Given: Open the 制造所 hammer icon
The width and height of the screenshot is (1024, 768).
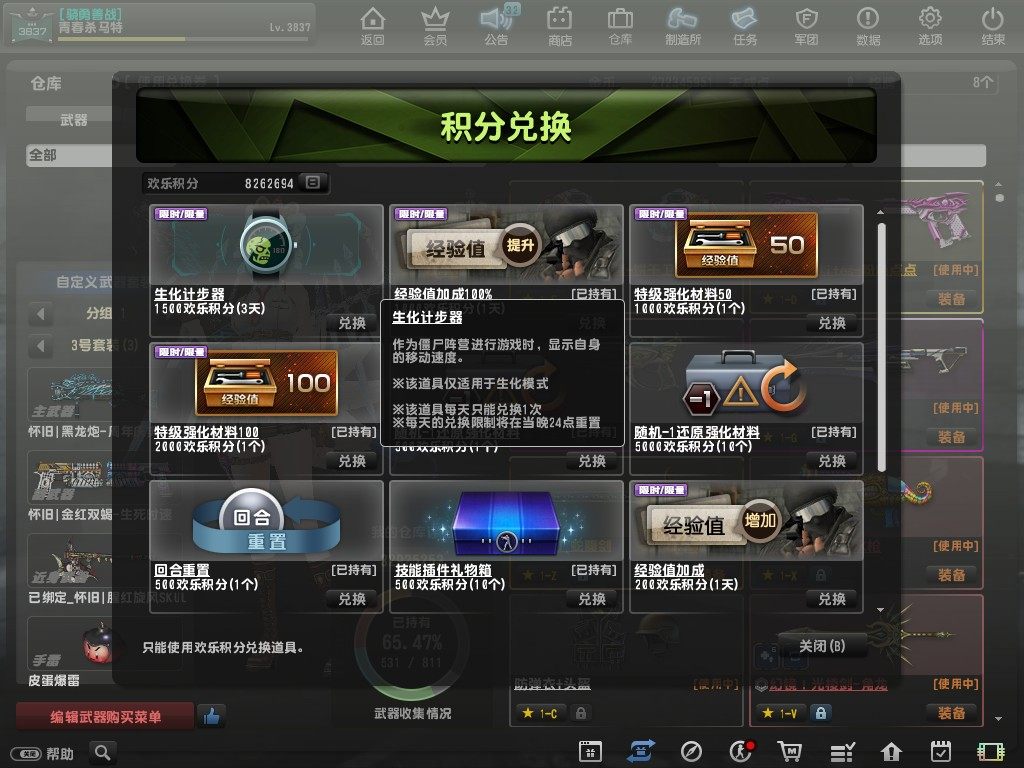Looking at the screenshot, I should 682,26.
